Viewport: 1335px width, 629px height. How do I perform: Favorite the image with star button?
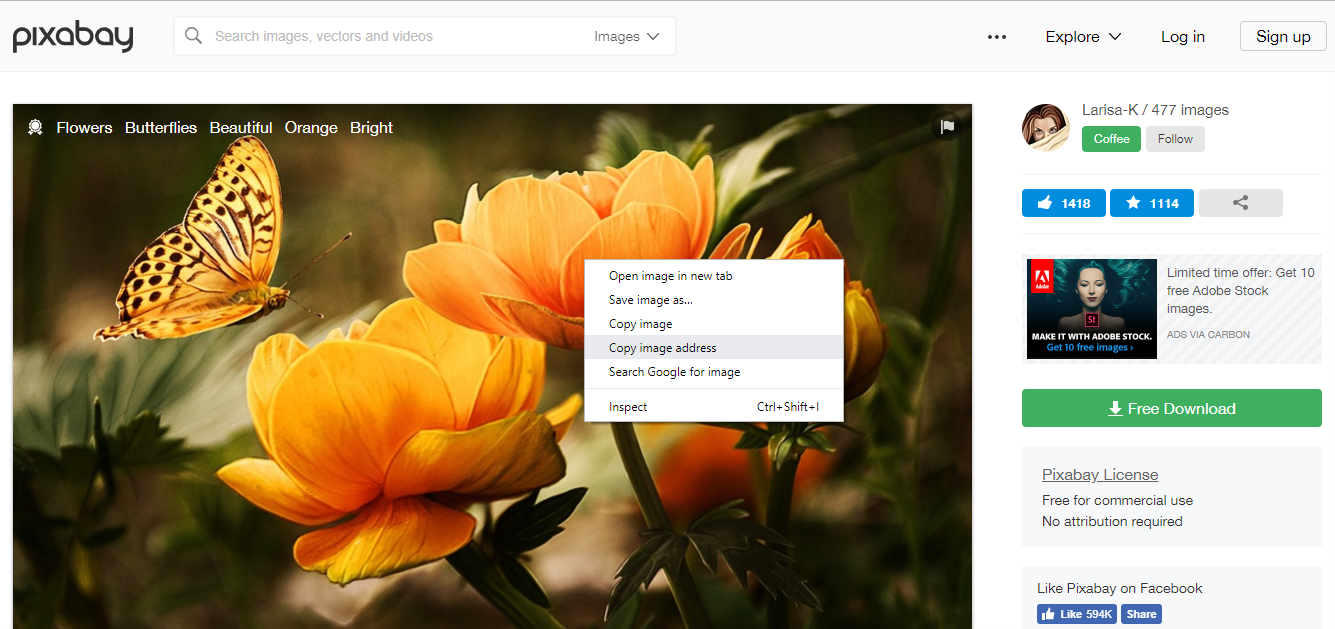[1151, 203]
